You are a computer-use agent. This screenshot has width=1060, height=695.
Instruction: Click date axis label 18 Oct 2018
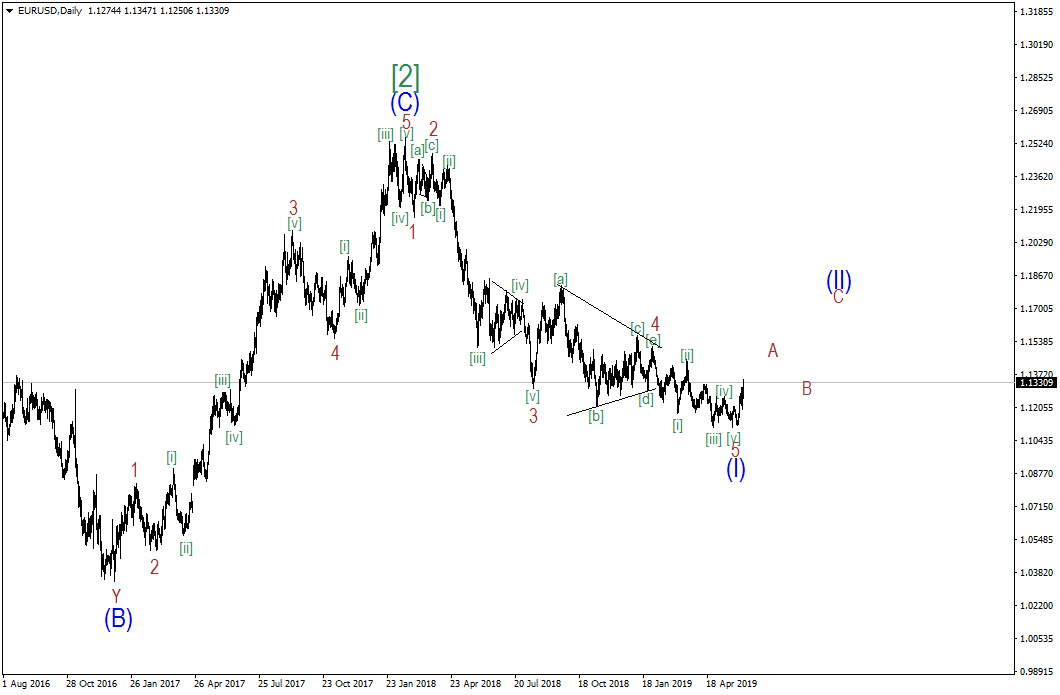tap(604, 684)
